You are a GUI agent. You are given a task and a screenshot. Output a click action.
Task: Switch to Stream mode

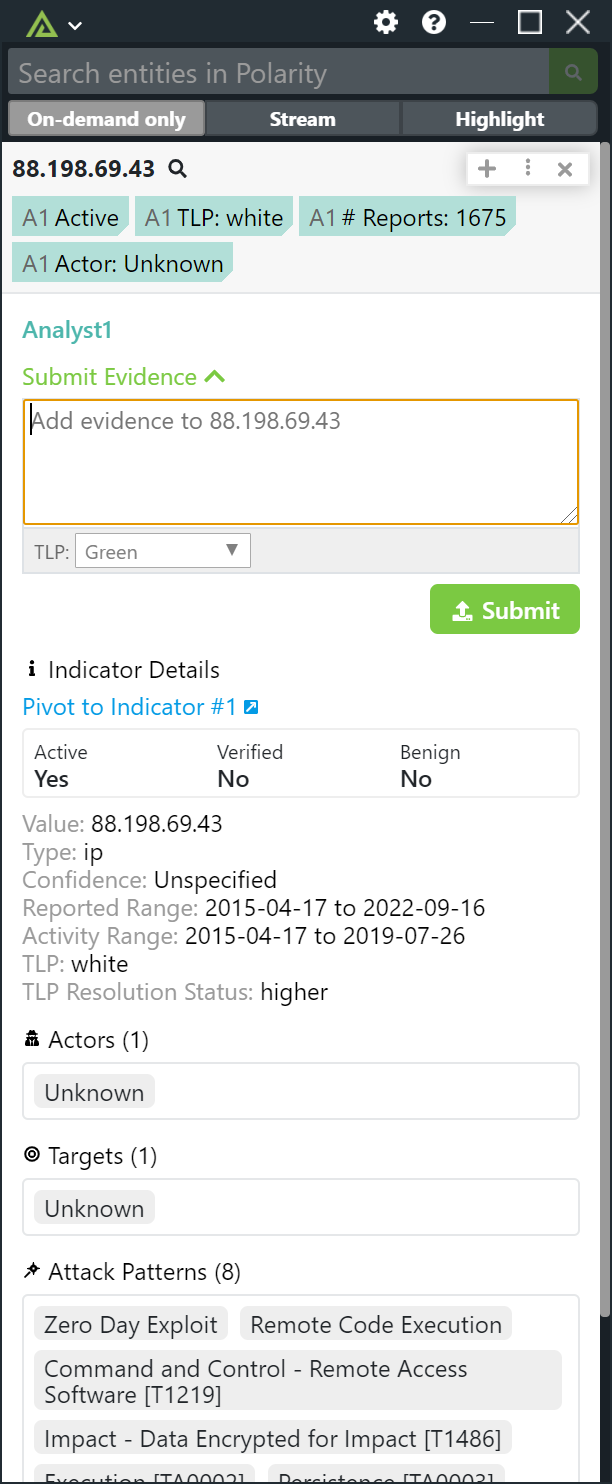(302, 119)
